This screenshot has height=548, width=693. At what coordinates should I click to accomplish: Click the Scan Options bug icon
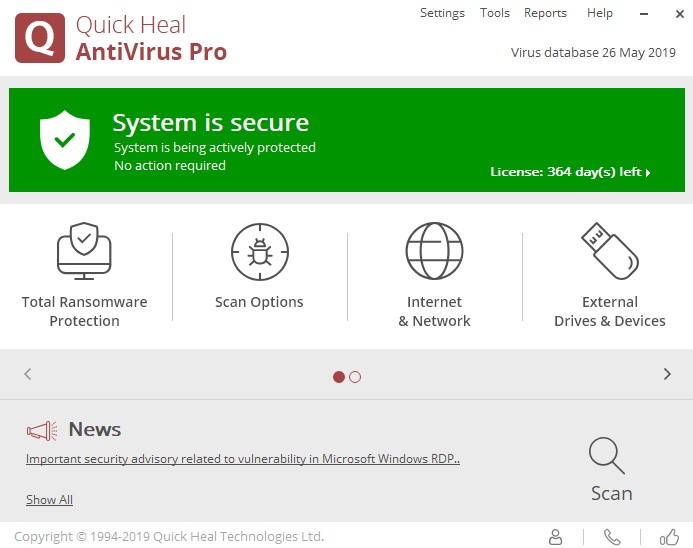(x=259, y=251)
